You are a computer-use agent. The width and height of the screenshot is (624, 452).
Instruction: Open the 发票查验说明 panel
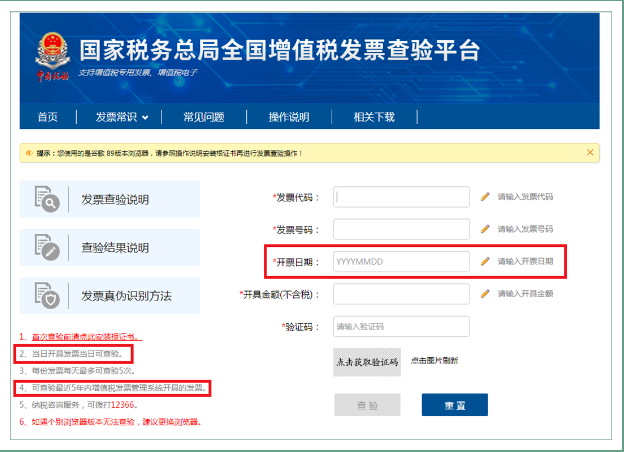coord(110,199)
